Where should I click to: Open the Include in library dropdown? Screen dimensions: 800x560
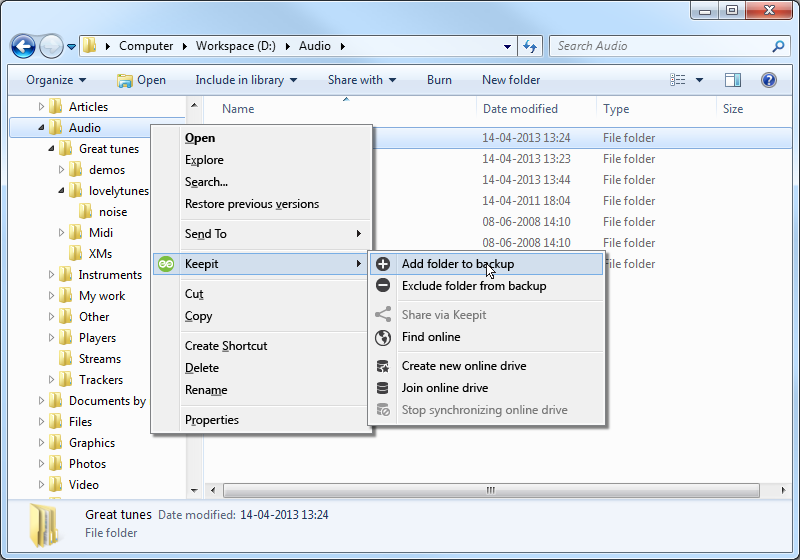246,80
